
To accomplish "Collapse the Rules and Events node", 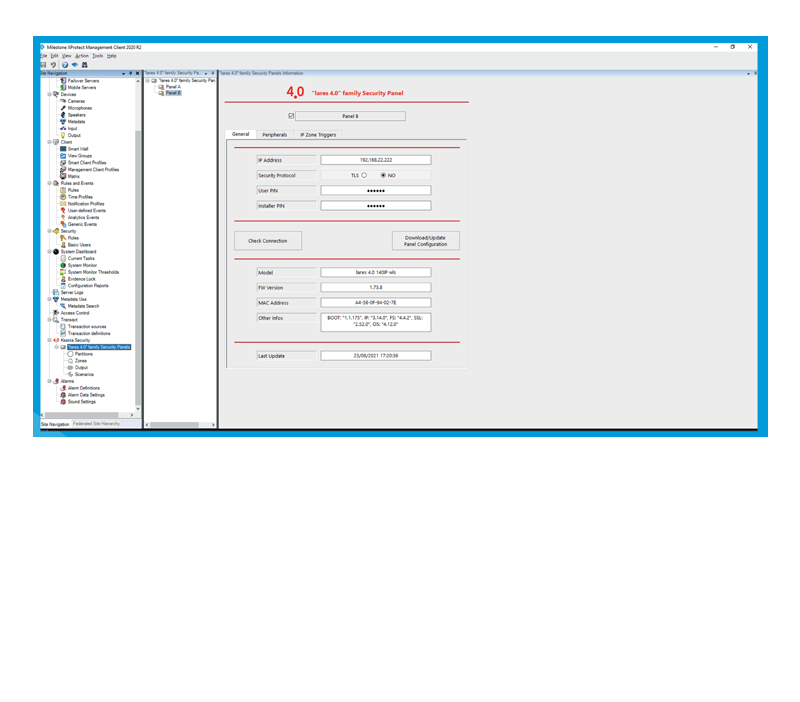I will point(49,183).
